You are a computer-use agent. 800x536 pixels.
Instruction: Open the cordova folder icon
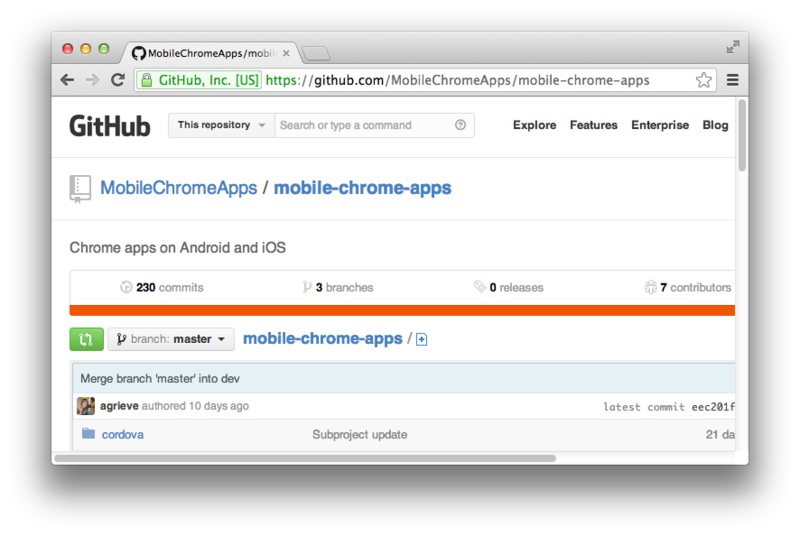(88, 433)
